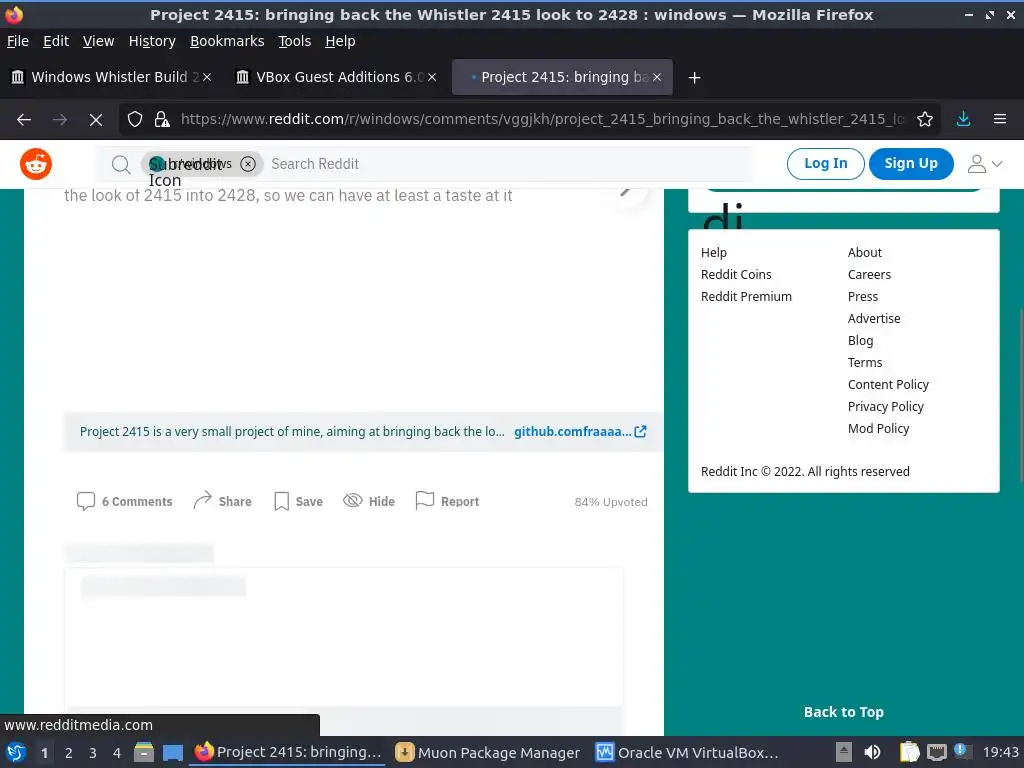Click the search magnifier icon on Reddit
Viewport: 1024px width, 768px height.
click(121, 164)
